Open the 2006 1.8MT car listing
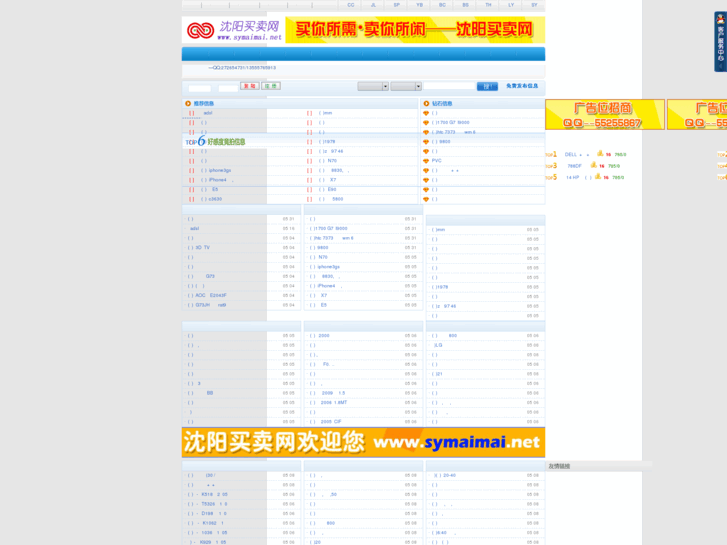 (x=329, y=403)
